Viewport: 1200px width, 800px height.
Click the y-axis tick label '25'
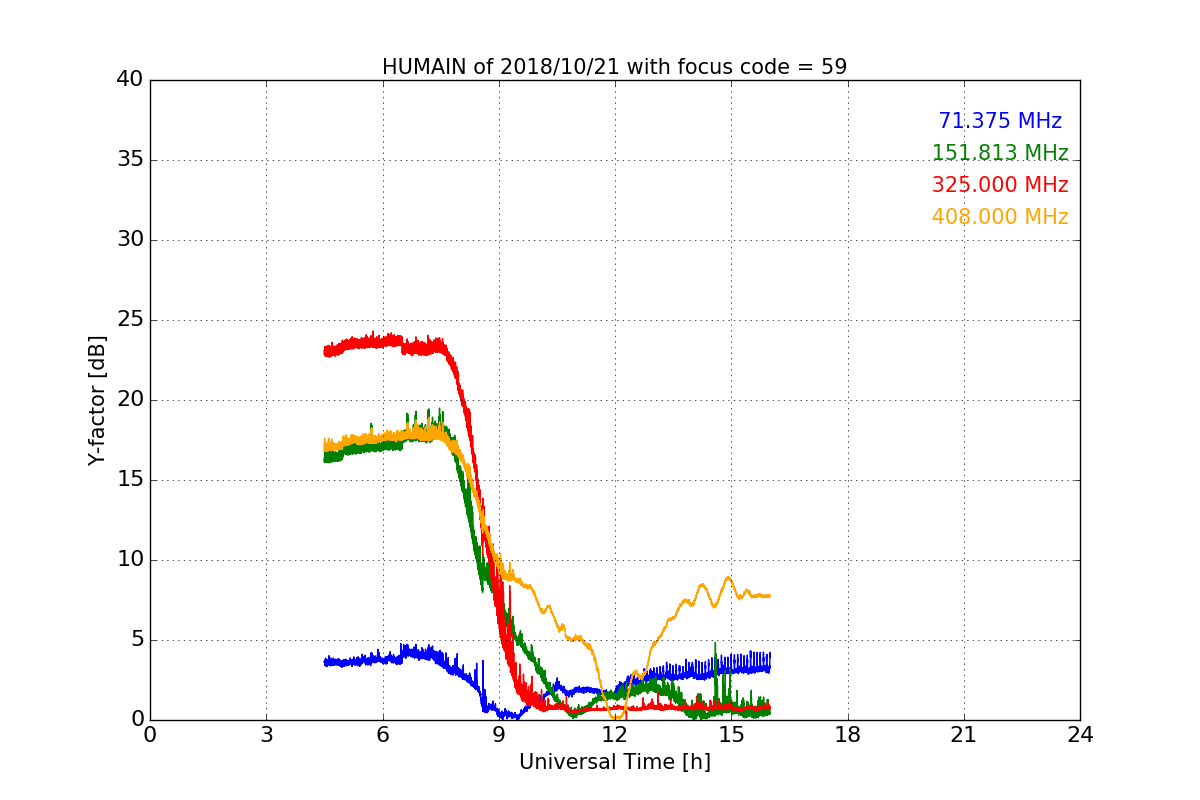(x=130, y=320)
